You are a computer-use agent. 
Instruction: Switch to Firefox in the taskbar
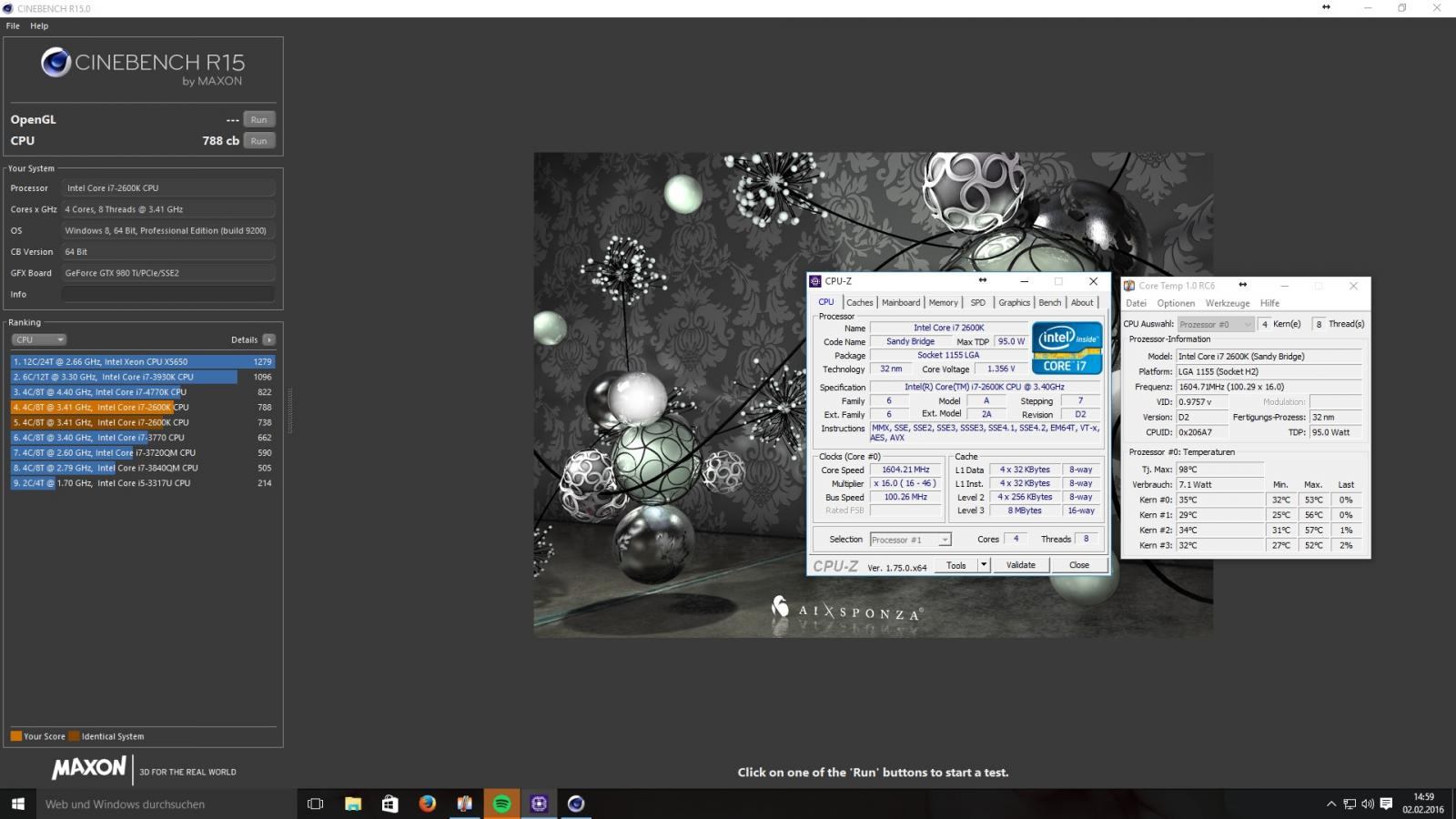coord(428,804)
